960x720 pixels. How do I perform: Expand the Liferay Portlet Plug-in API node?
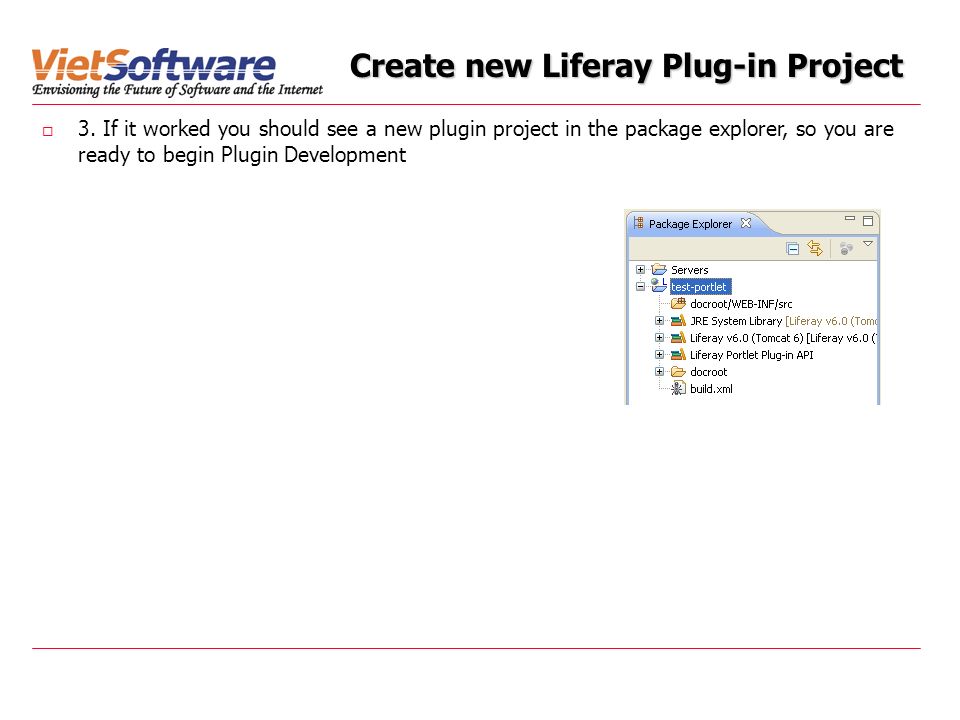point(659,354)
